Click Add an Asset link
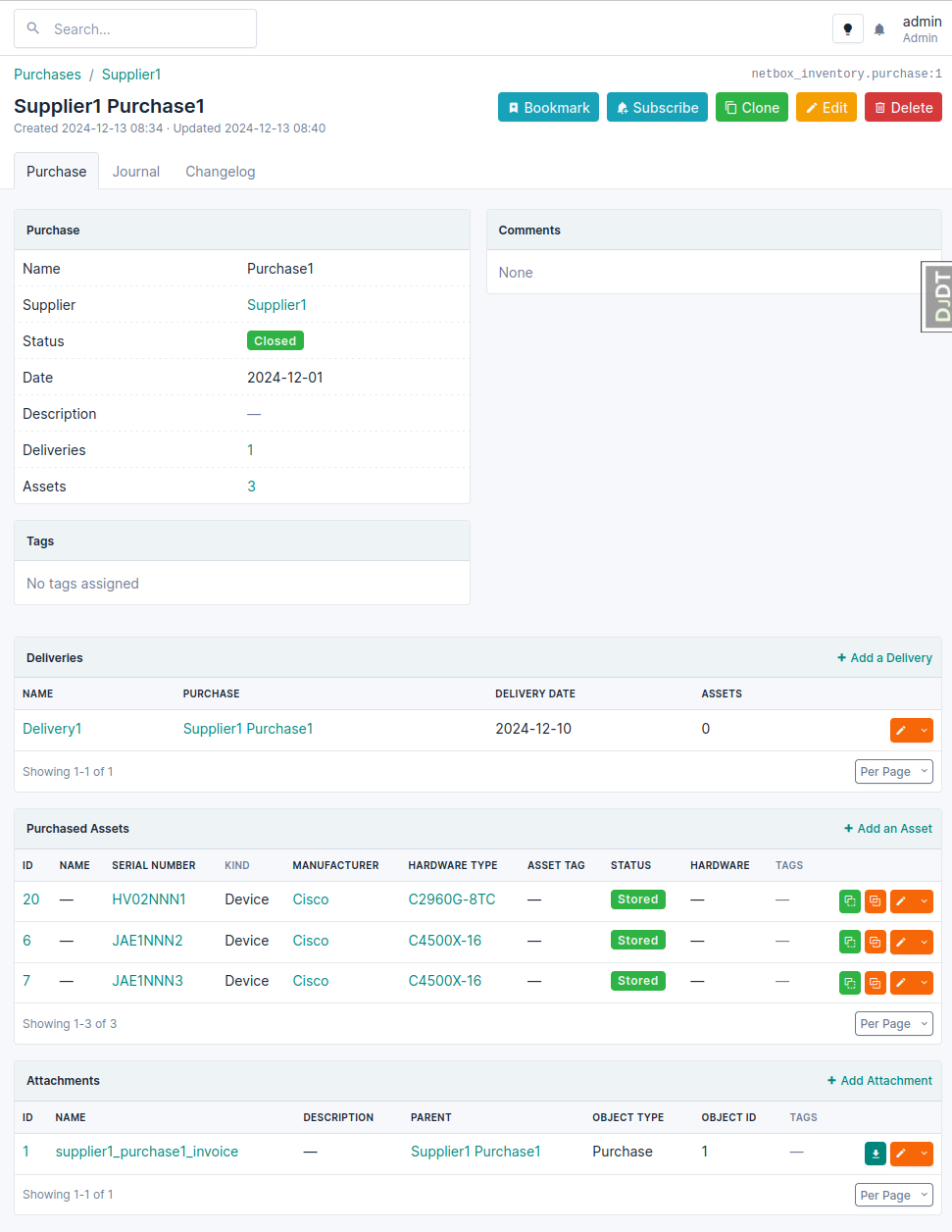 click(888, 829)
